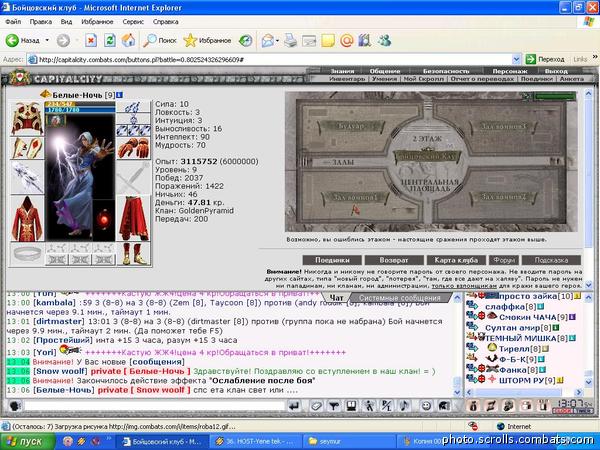Click the necklace slot below the earrings

[134, 119]
